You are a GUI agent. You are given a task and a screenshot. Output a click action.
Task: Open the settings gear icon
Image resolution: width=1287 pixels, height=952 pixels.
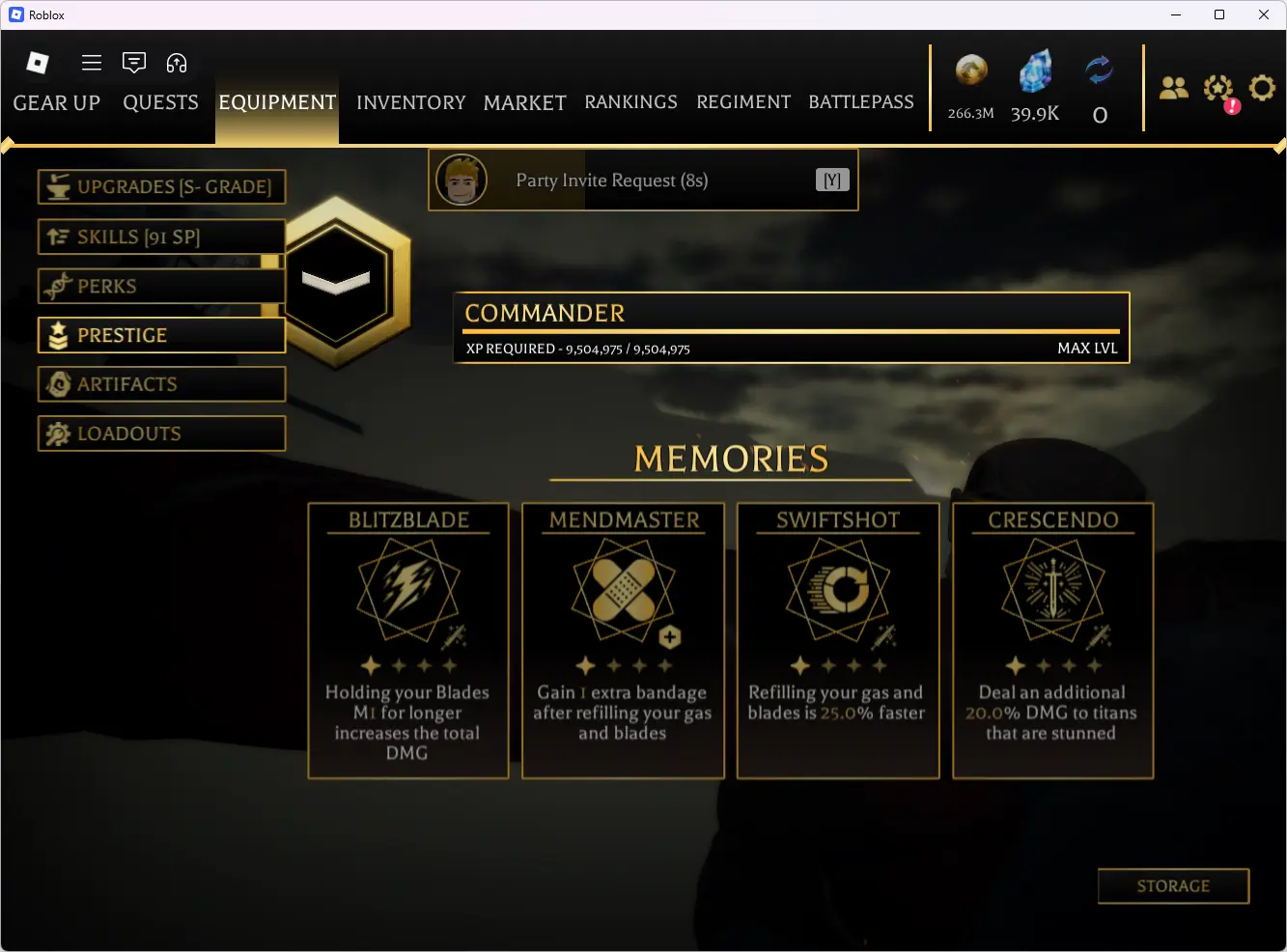[x=1262, y=89]
